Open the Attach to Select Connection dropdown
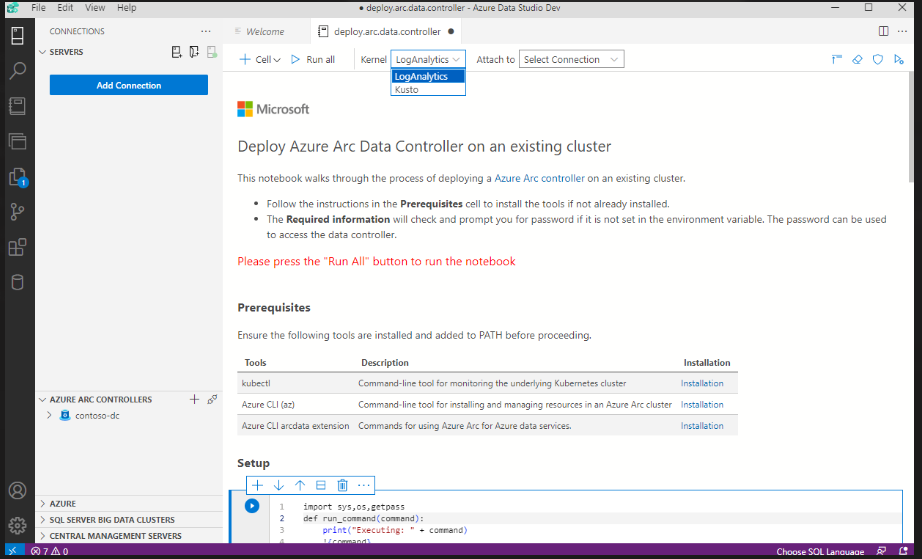Viewport: 922px width, 559px height. click(x=571, y=59)
